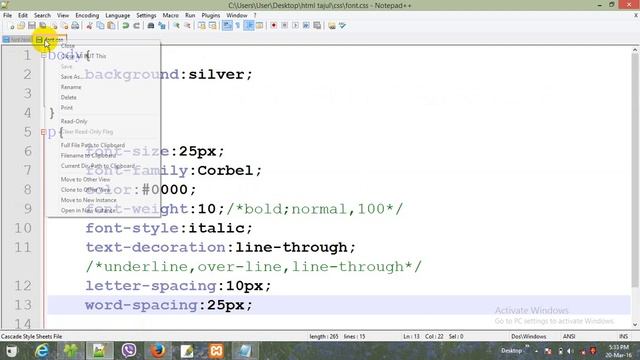This screenshot has width=640, height=360.
Task: Click the ANSI encoding status field
Action: pos(569,336)
